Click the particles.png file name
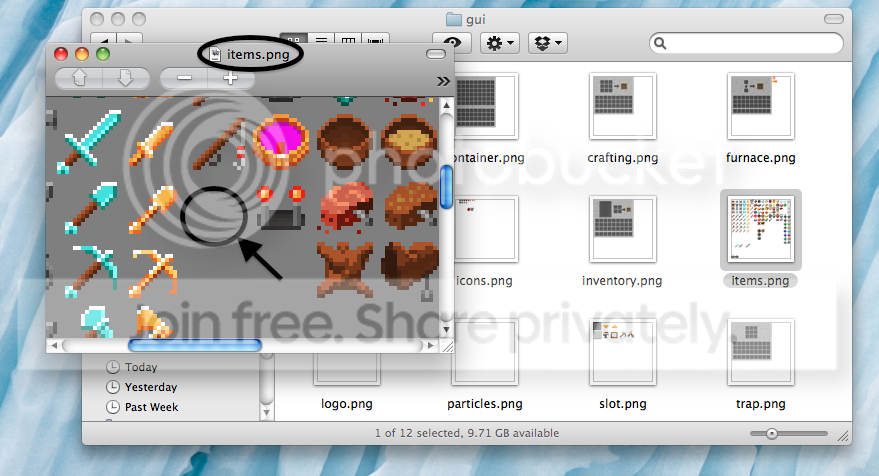 (x=485, y=404)
